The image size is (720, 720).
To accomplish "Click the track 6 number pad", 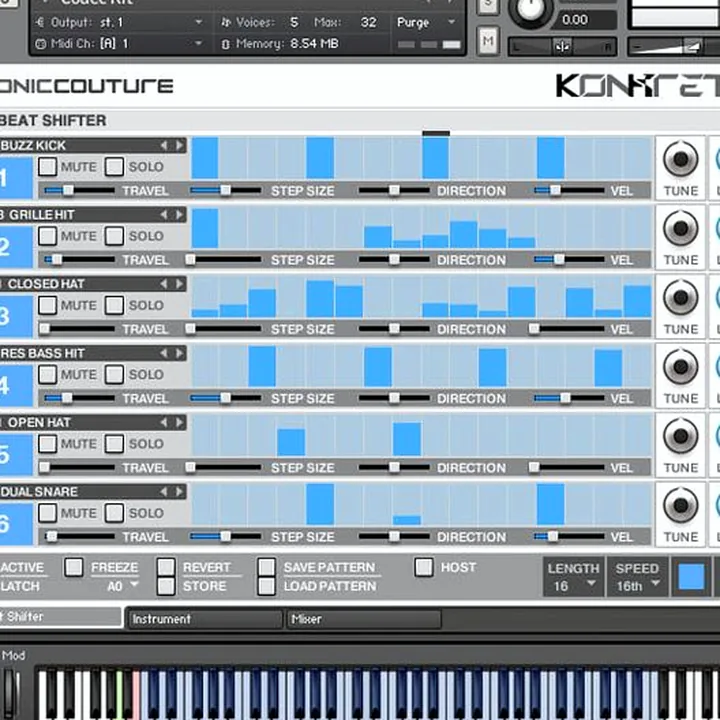I will point(16,524).
